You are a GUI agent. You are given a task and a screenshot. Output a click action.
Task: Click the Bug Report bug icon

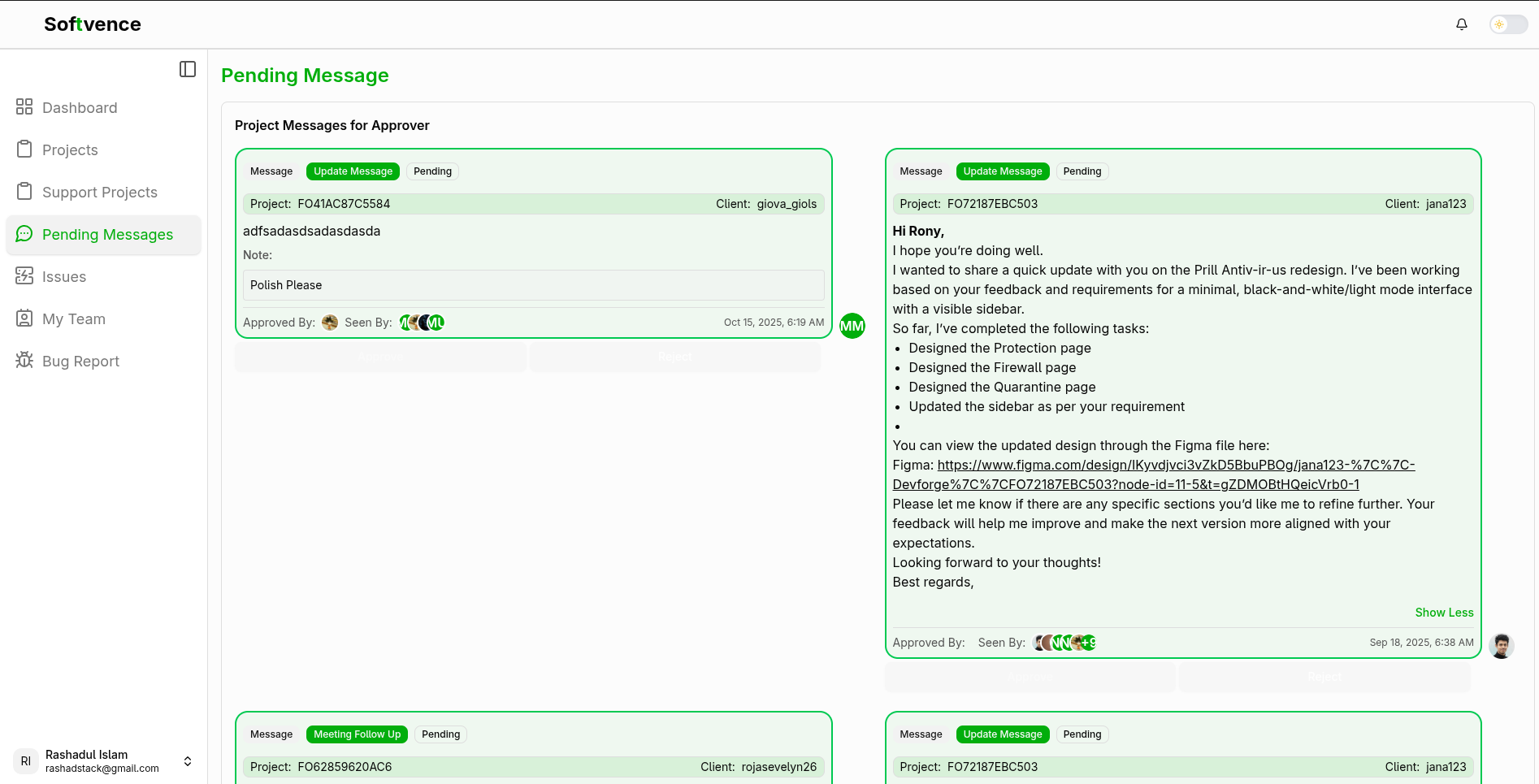pos(24,360)
